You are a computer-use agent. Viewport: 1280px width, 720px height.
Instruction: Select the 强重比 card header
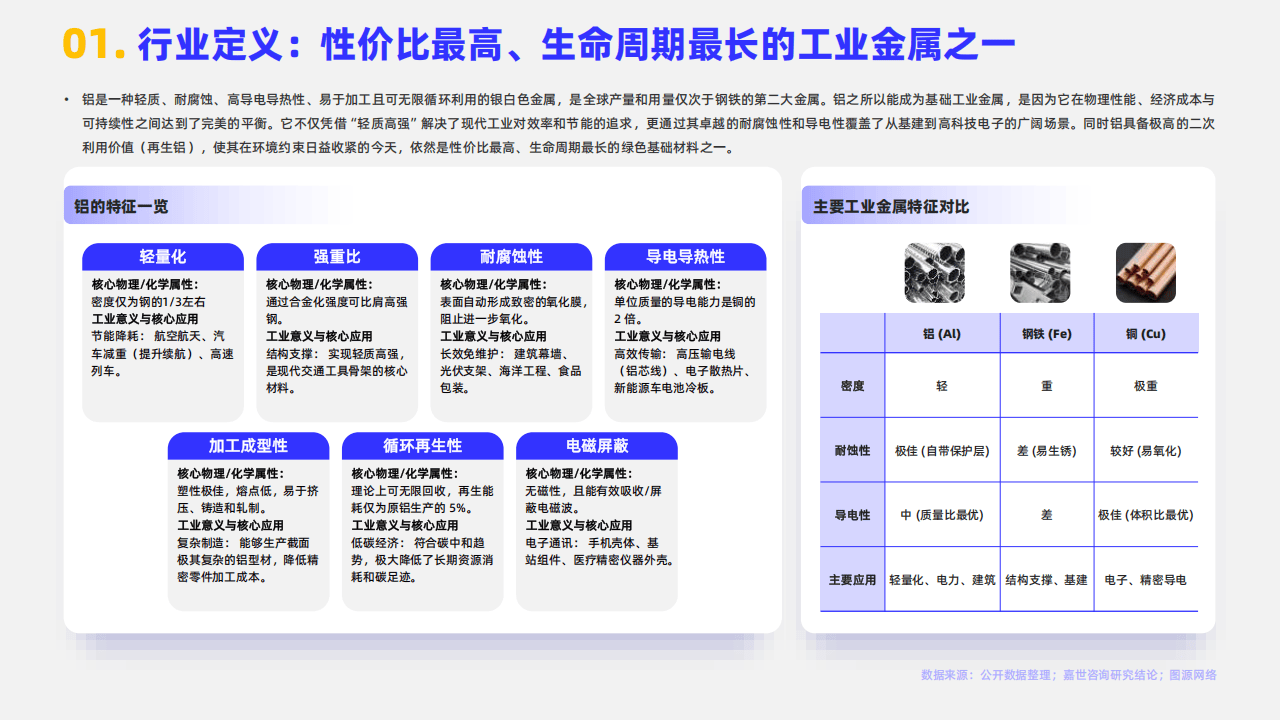pyautogui.click(x=337, y=257)
